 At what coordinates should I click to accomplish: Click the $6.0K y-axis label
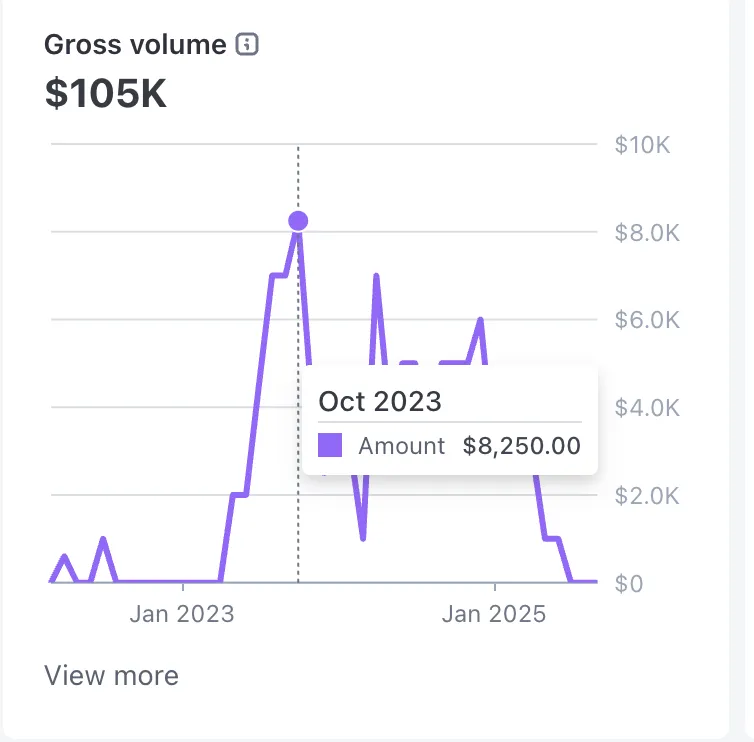(x=647, y=320)
